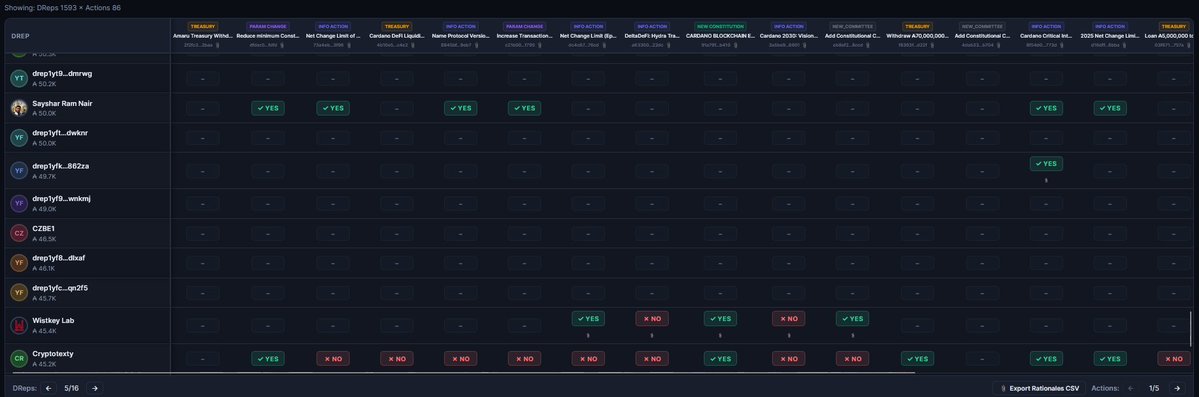Open Wistkey Lab's rationale icon under DeltaDeFi NO vote
Screen dimensions: 1199x397
651,335
